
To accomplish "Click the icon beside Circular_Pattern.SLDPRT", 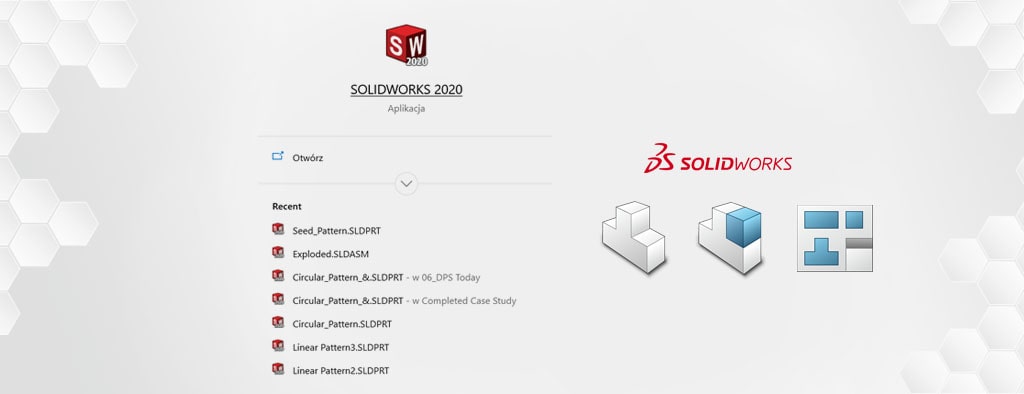I will [278, 322].
